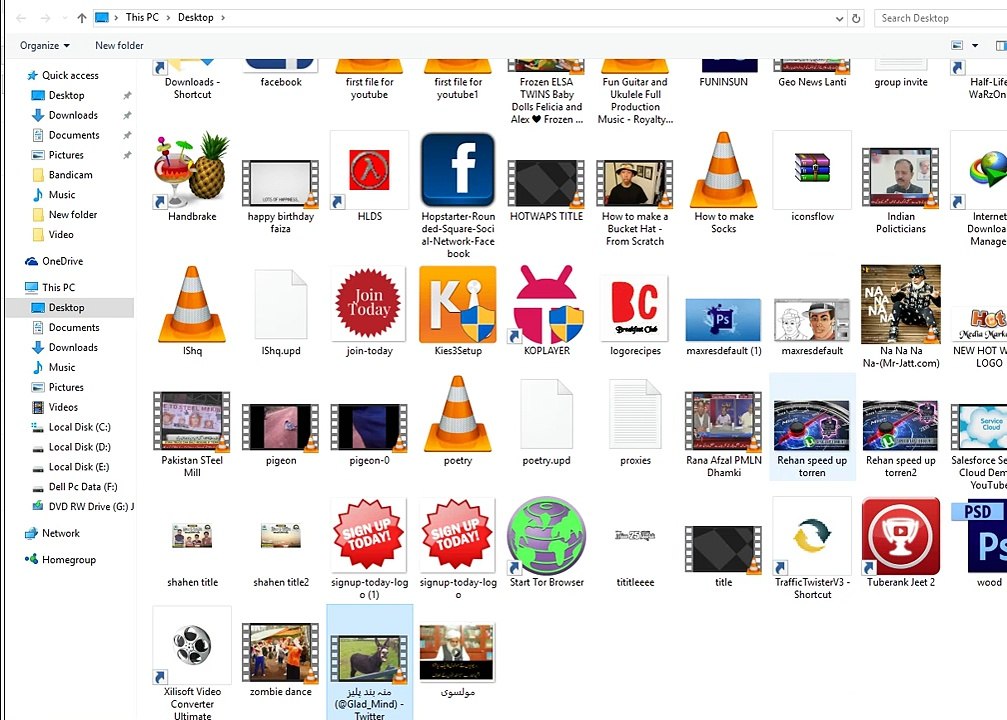Open Local Disk (C:) in navigation pane
1007x720 pixels.
[80, 427]
